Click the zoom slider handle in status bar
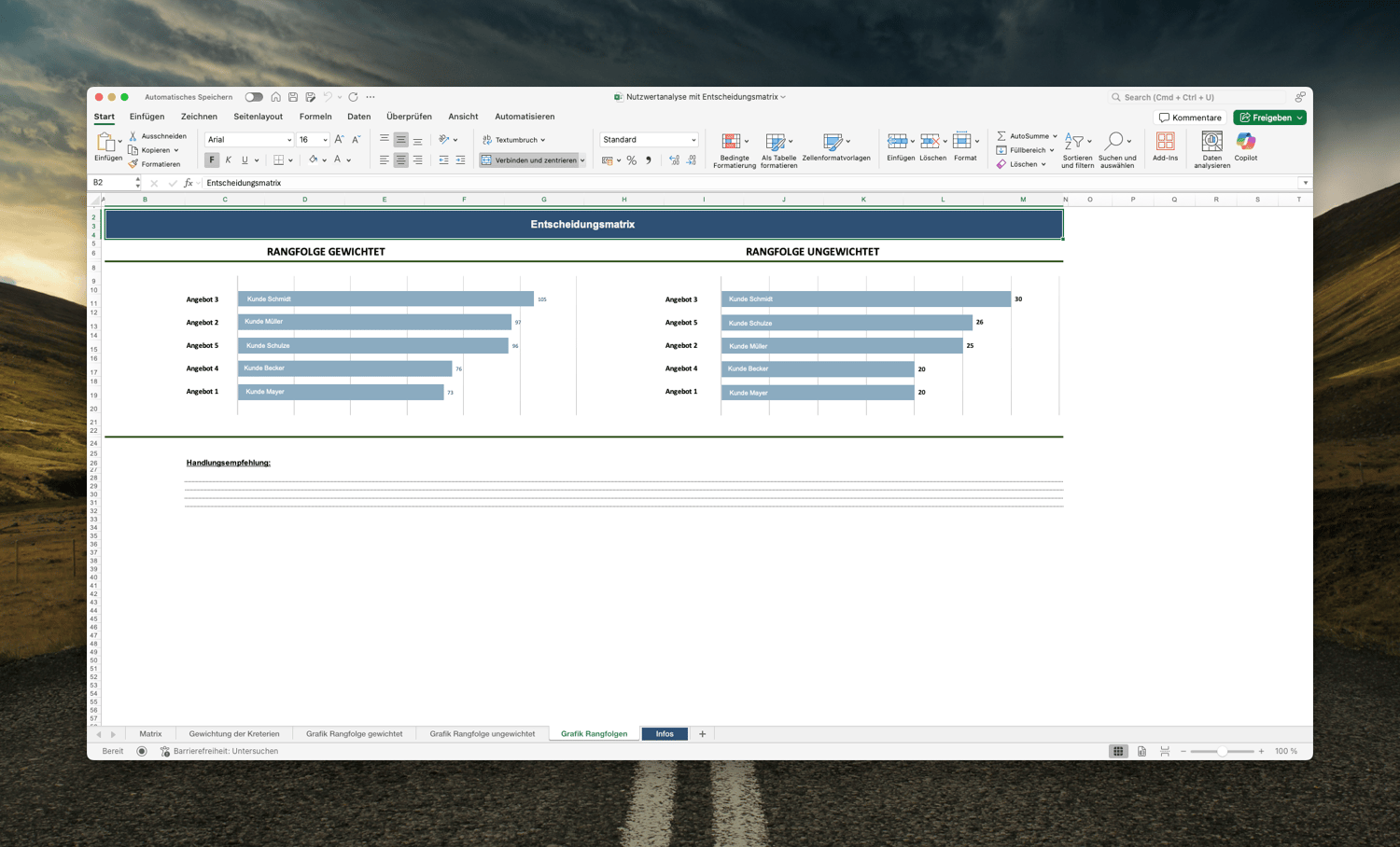The image size is (1400, 847). point(1222,751)
